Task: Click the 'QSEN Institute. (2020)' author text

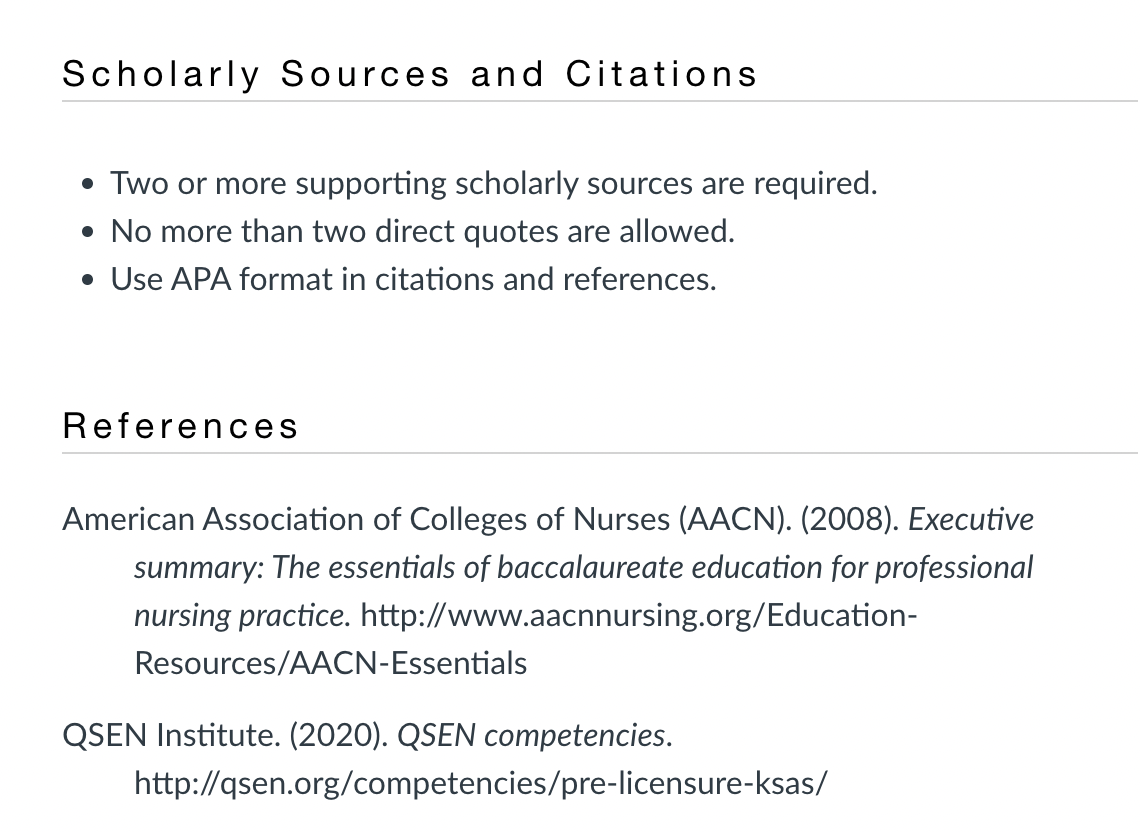Action: [225, 735]
